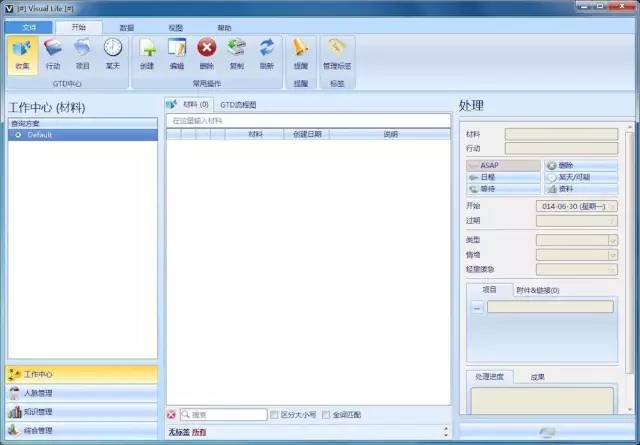Click the ASAP processing button
This screenshot has width=640, height=445.
tap(503, 165)
